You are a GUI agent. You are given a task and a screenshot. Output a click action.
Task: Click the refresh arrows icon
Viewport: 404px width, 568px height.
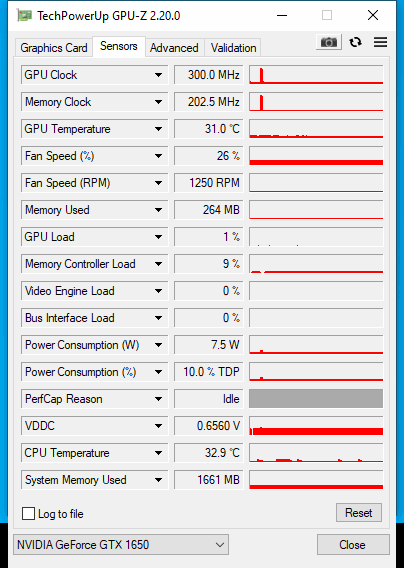point(355,42)
